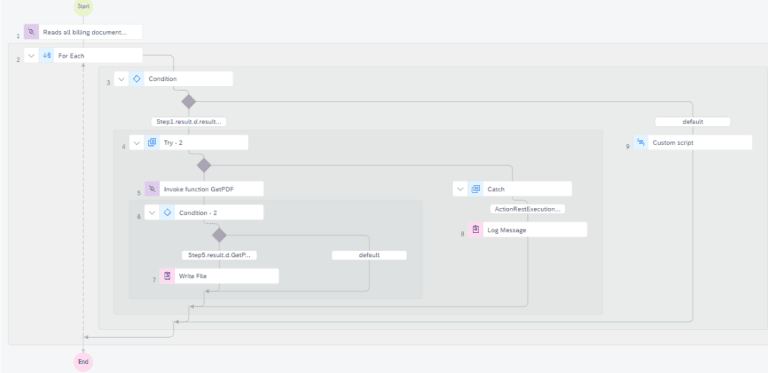Click the Catch block icon
The width and height of the screenshot is (768, 373).
(475, 189)
